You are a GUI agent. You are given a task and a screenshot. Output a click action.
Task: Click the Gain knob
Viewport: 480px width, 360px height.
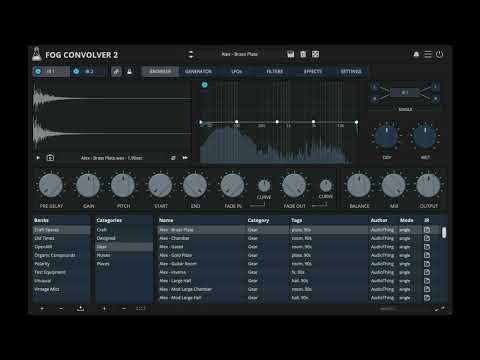pyautogui.click(x=88, y=185)
